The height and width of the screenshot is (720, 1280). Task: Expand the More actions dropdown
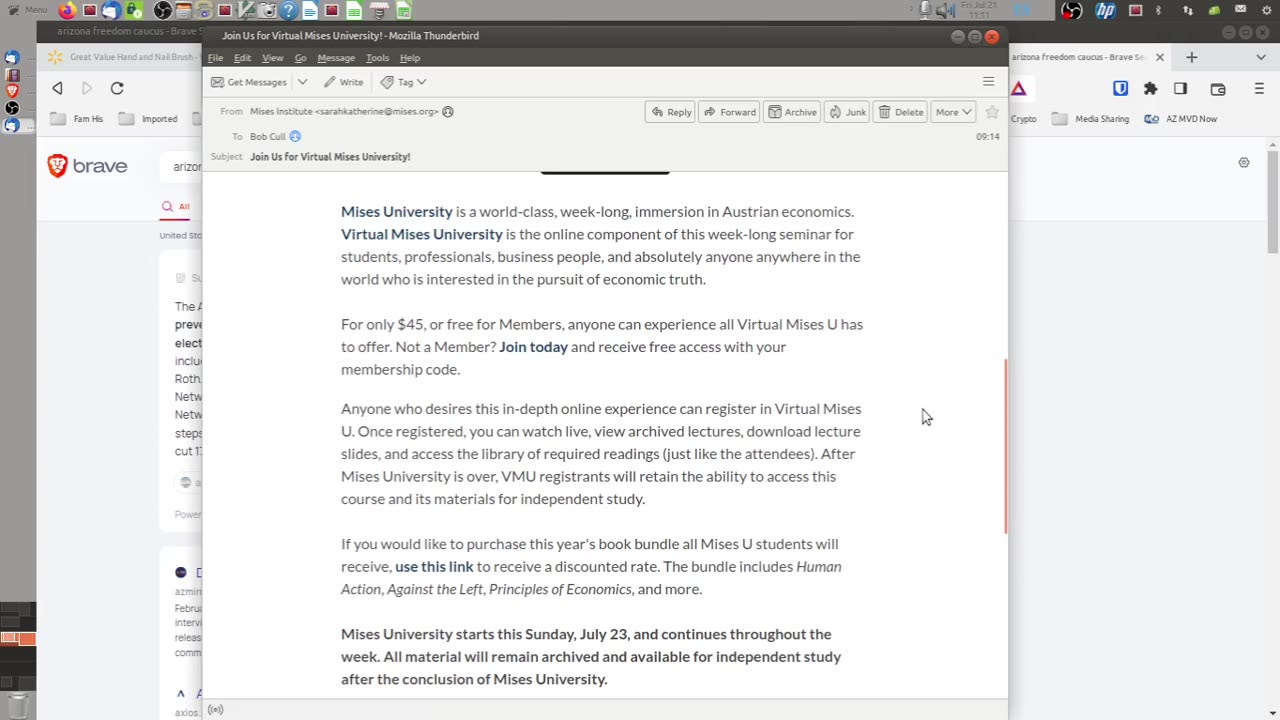[x=954, y=112]
